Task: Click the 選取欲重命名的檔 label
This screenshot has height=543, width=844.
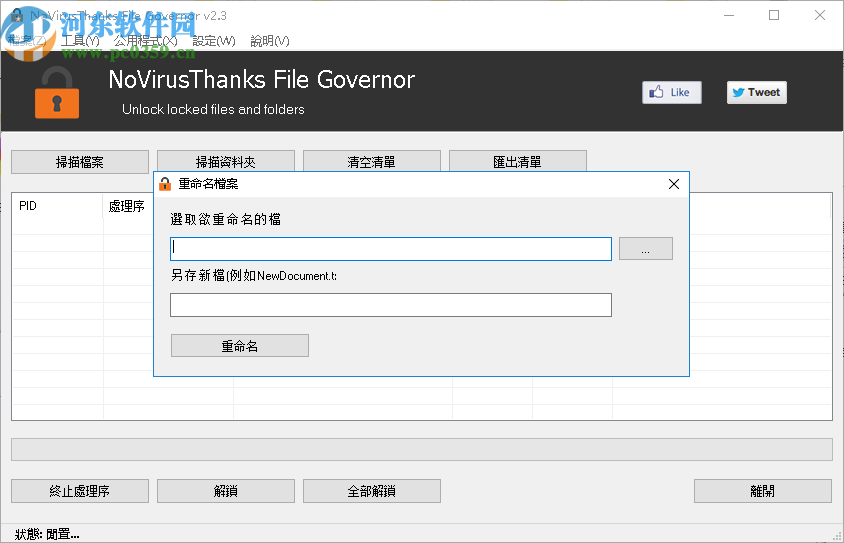Action: click(x=226, y=219)
